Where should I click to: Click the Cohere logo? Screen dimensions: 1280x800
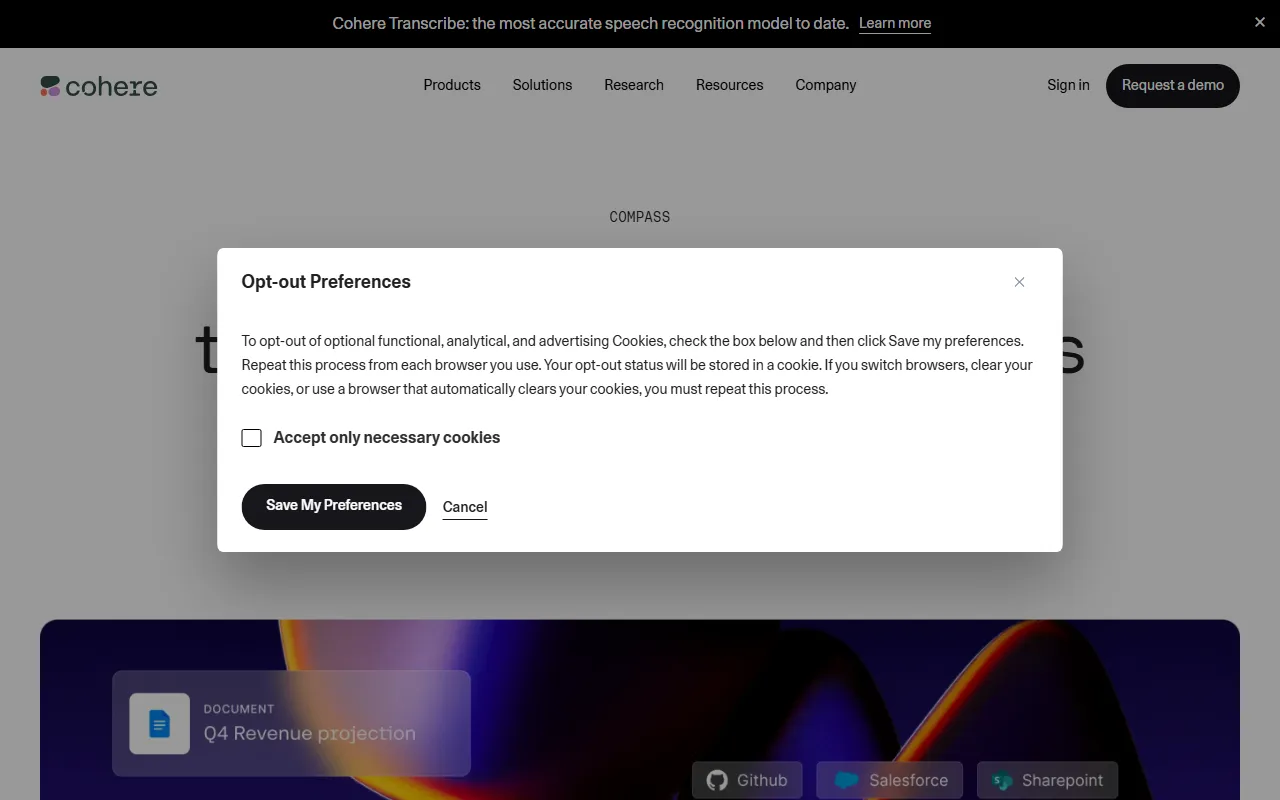pos(99,86)
